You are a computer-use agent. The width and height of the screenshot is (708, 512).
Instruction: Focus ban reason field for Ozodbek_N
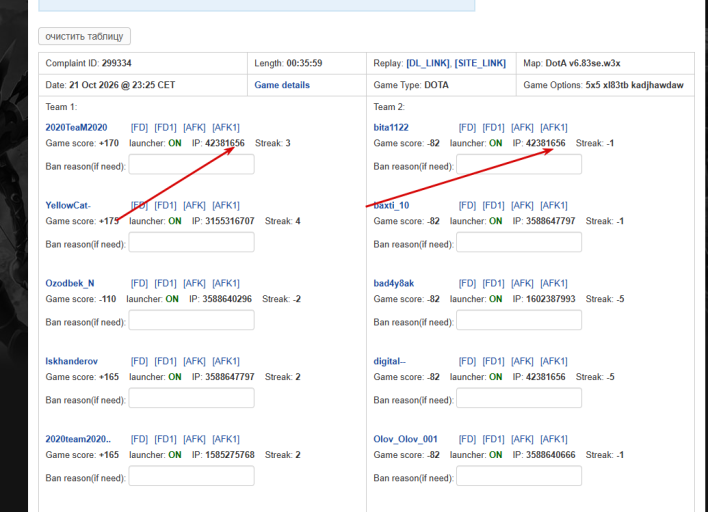(x=191, y=320)
